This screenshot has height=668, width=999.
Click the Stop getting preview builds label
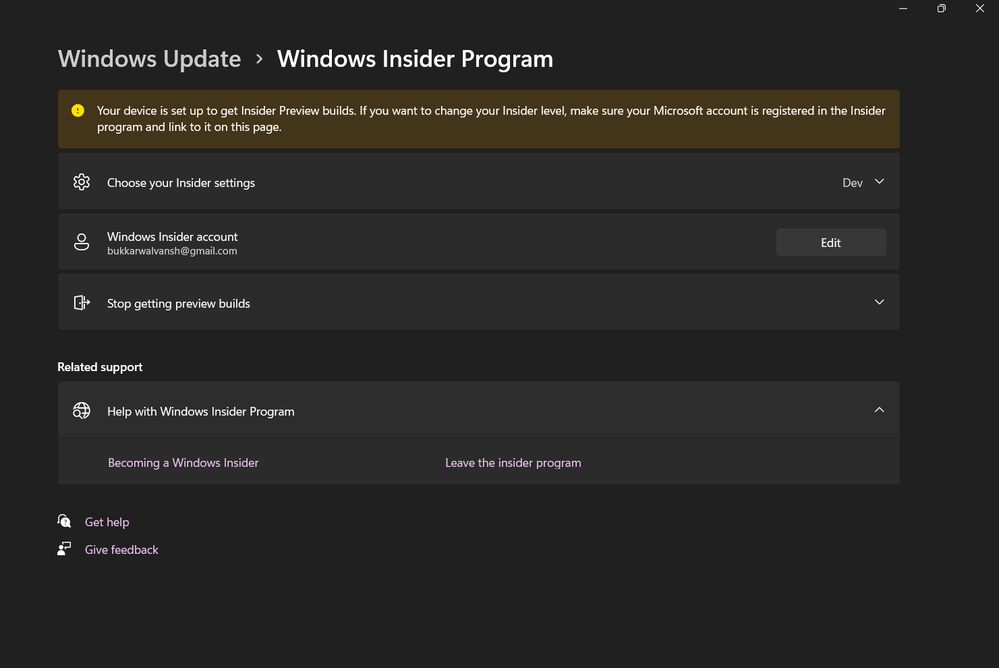tap(178, 303)
